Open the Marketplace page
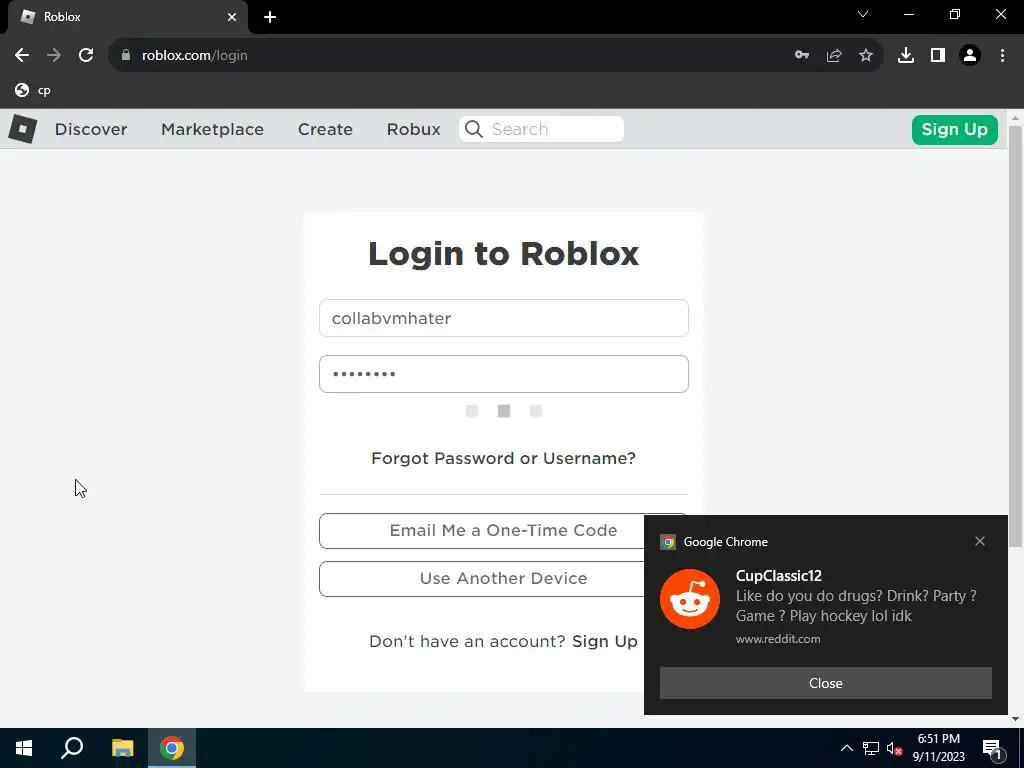 coord(212,129)
